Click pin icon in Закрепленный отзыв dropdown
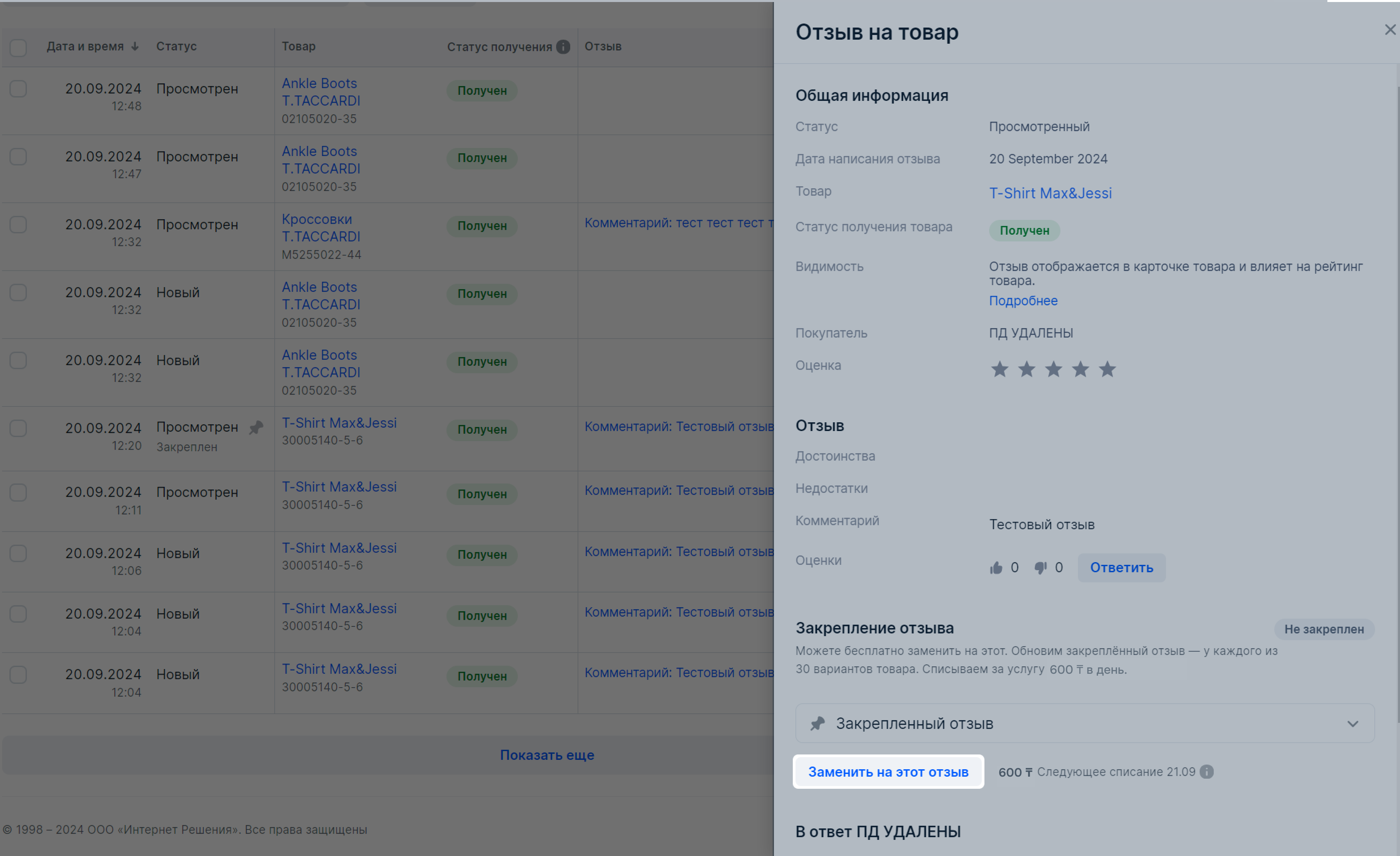This screenshot has width=1400, height=856. [817, 723]
